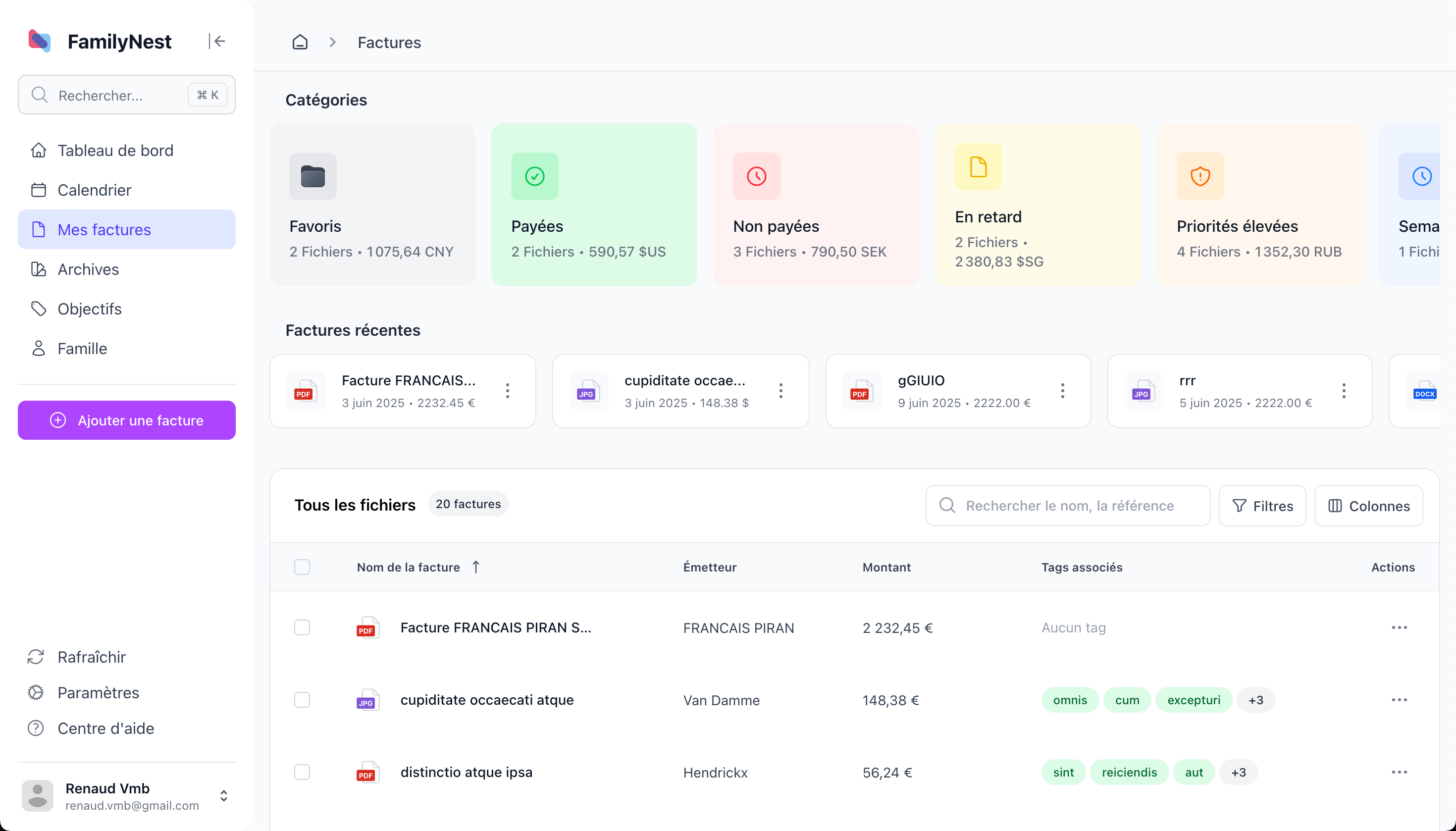Screen dimensions: 1456x831
Task: Open row actions for distinctio atque ipsa
Action: click(1399, 772)
